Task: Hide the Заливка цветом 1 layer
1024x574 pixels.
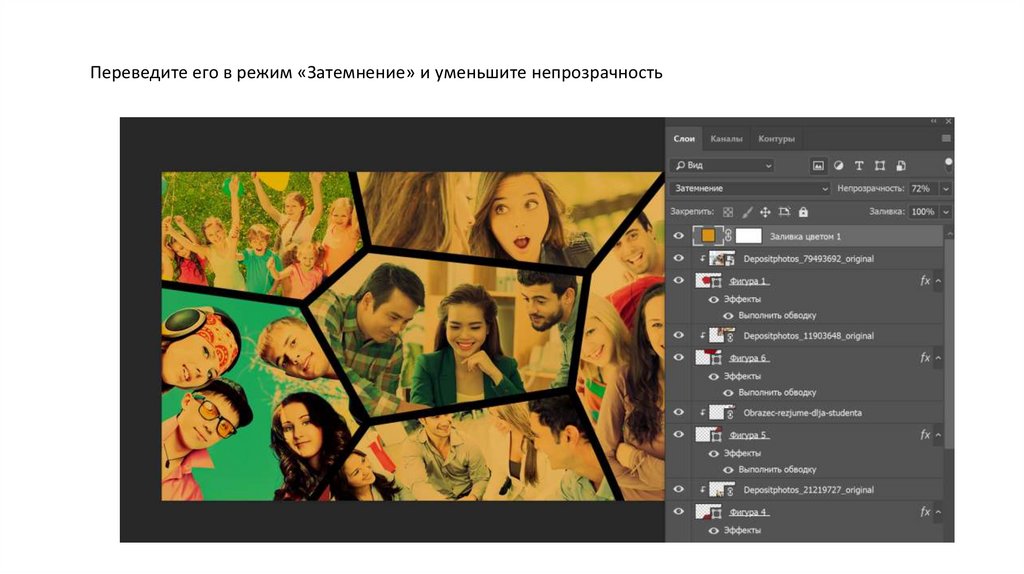Action: tap(679, 236)
